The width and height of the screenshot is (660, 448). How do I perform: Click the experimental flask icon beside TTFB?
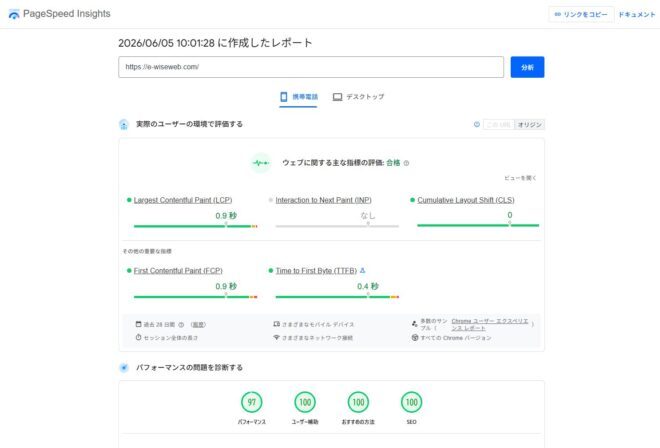tap(363, 270)
